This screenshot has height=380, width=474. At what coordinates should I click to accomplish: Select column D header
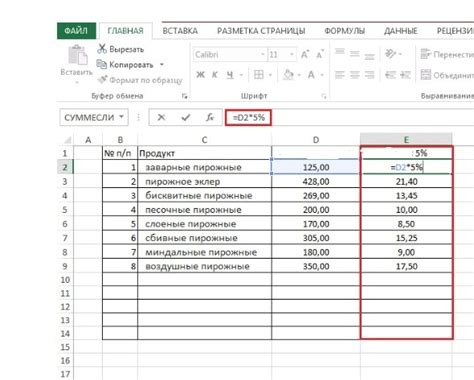[316, 140]
